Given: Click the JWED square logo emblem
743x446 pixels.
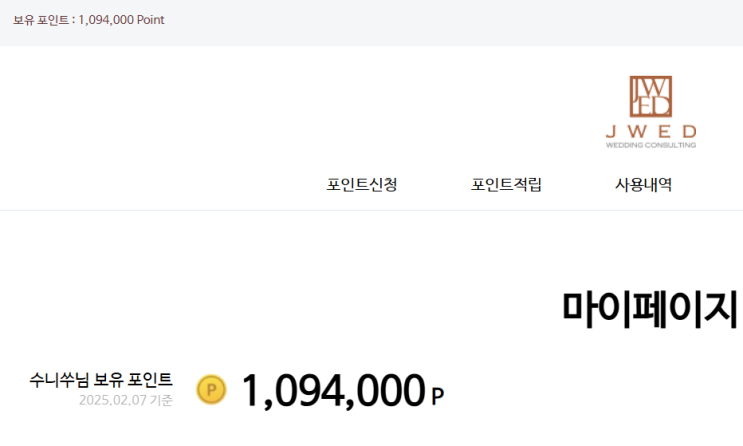Looking at the screenshot, I should (x=650, y=96).
